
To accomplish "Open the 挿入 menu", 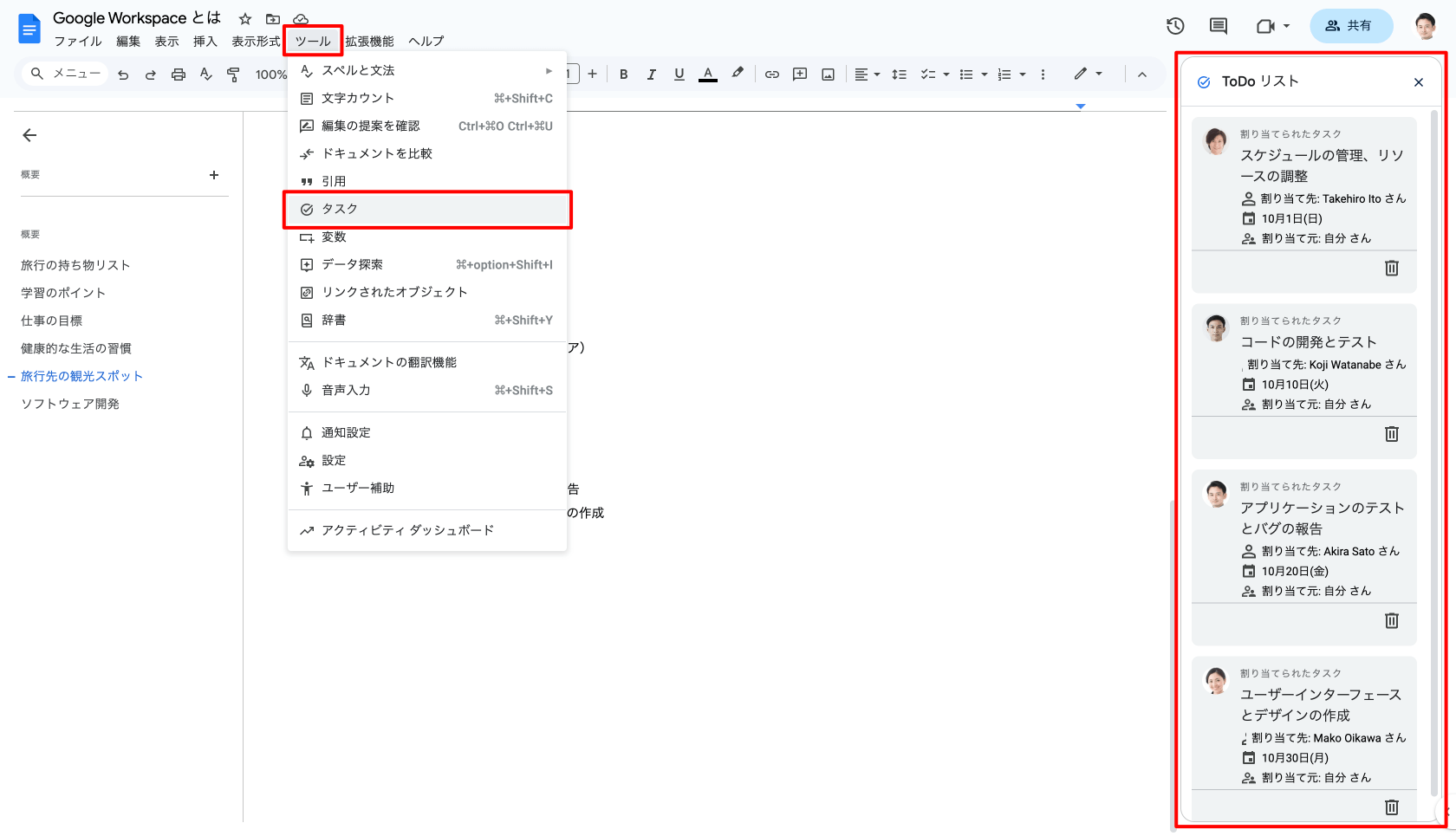I will click(x=205, y=42).
